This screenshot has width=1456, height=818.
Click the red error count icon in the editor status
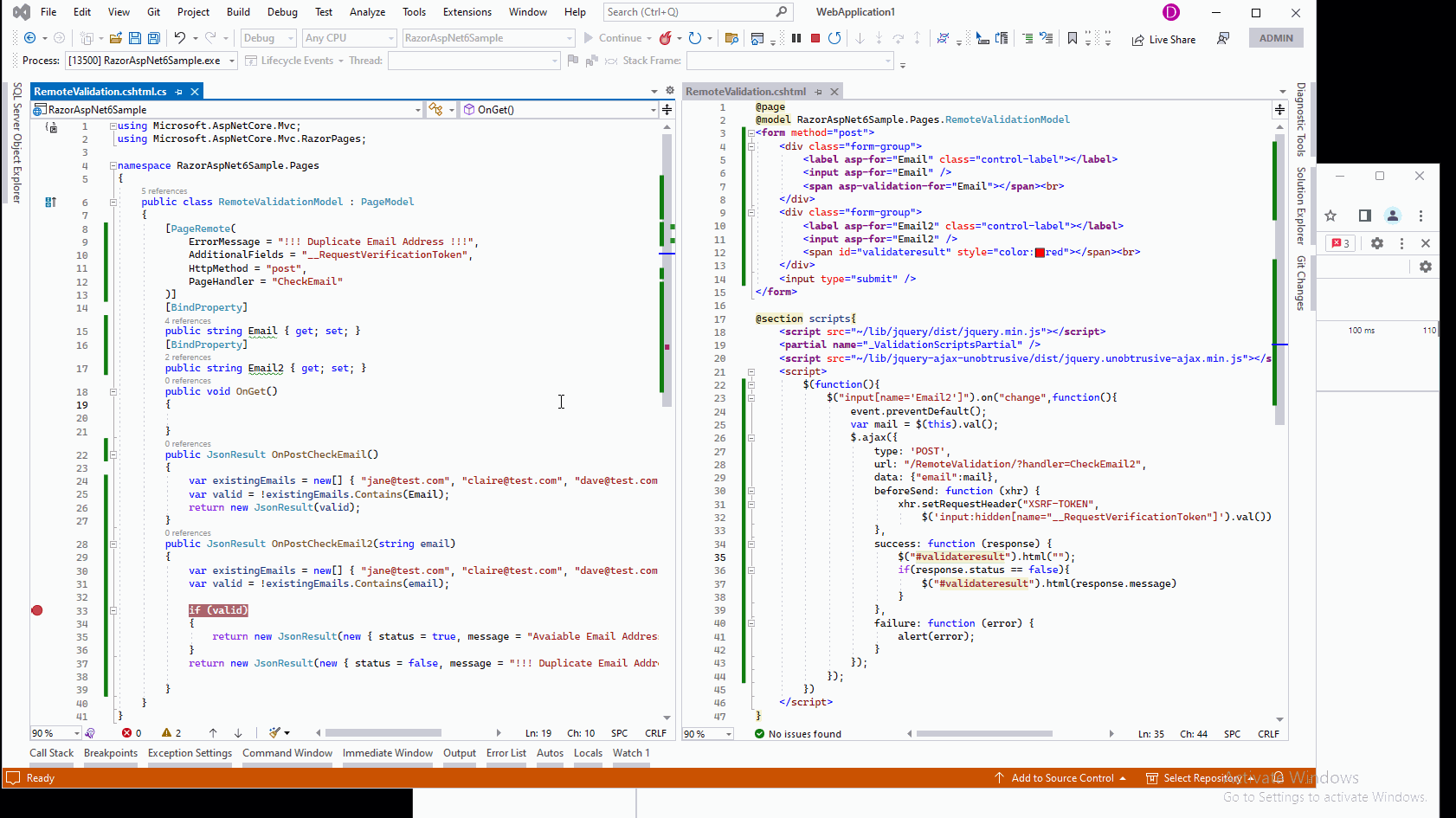127,733
